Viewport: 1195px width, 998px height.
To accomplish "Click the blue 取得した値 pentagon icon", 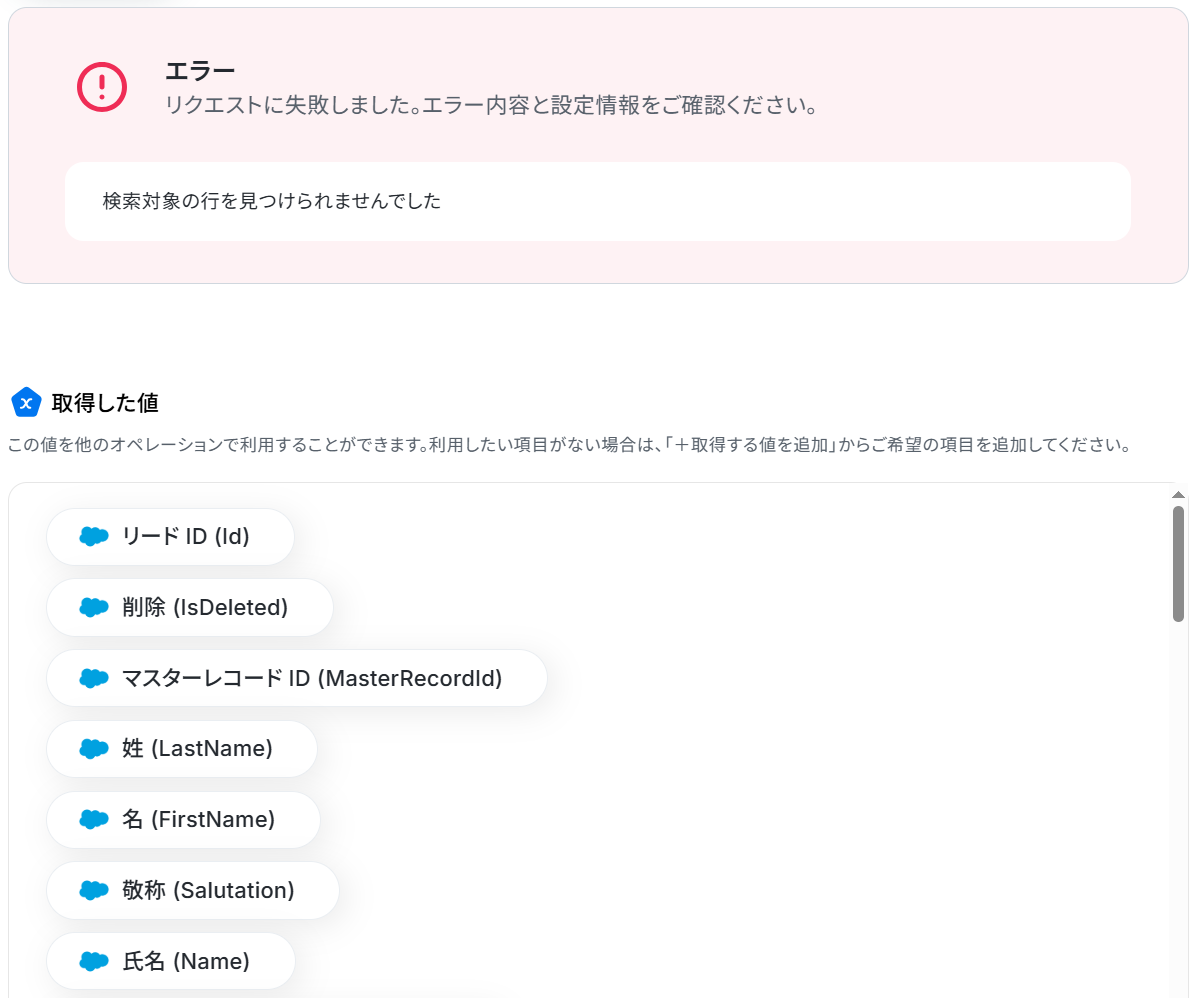I will [25, 403].
